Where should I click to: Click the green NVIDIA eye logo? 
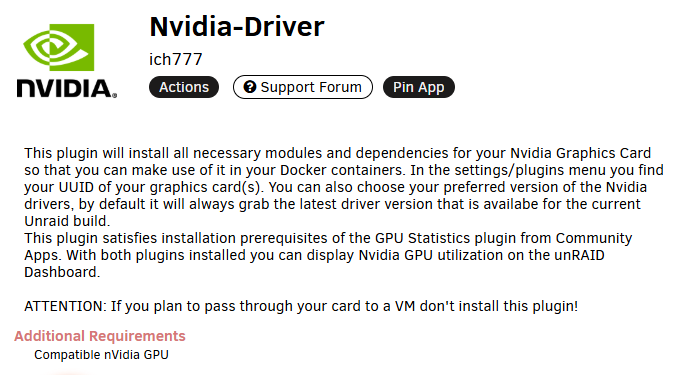[59, 47]
